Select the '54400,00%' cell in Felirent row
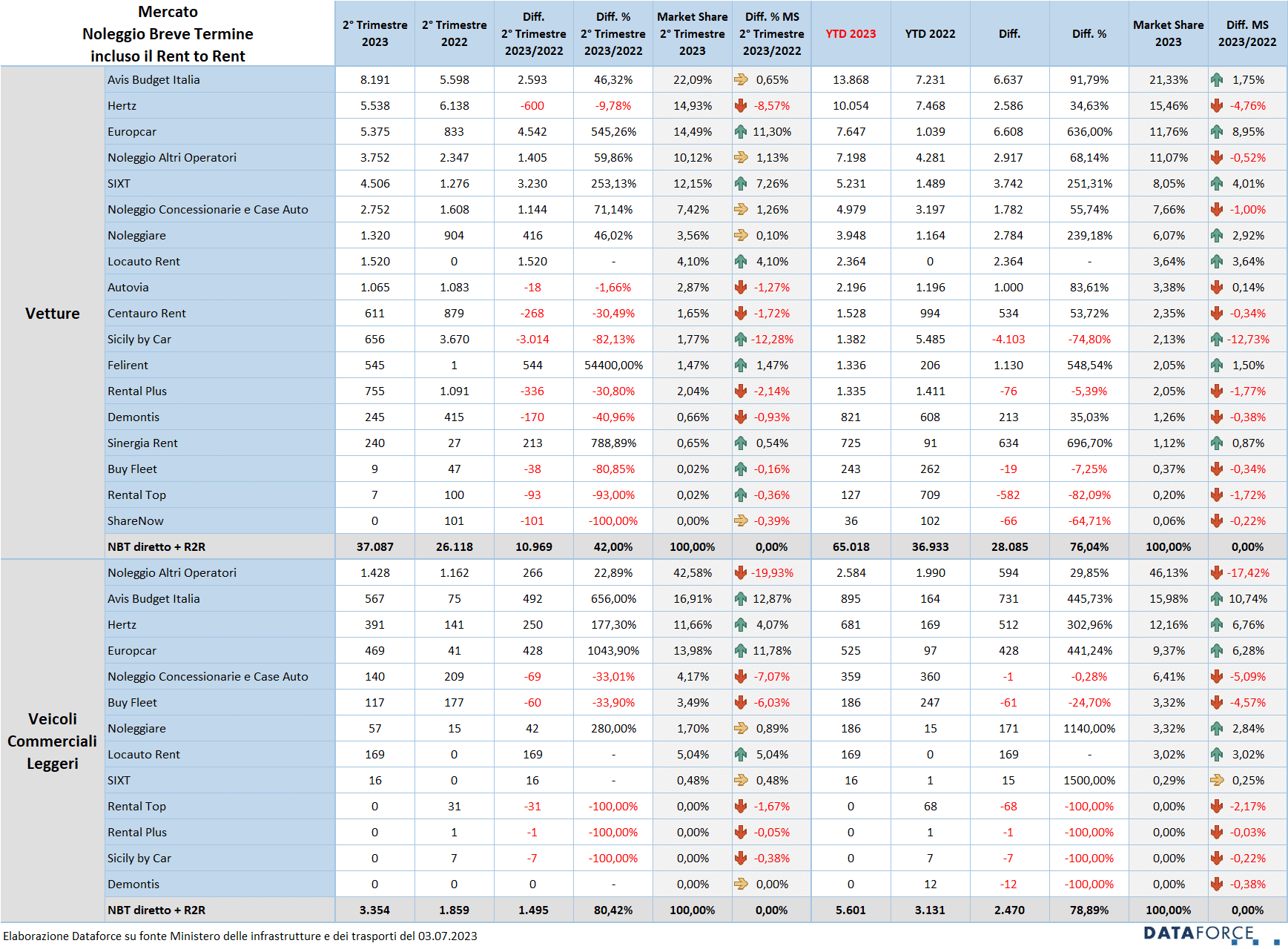The width and height of the screenshot is (1288, 949). 613,365
